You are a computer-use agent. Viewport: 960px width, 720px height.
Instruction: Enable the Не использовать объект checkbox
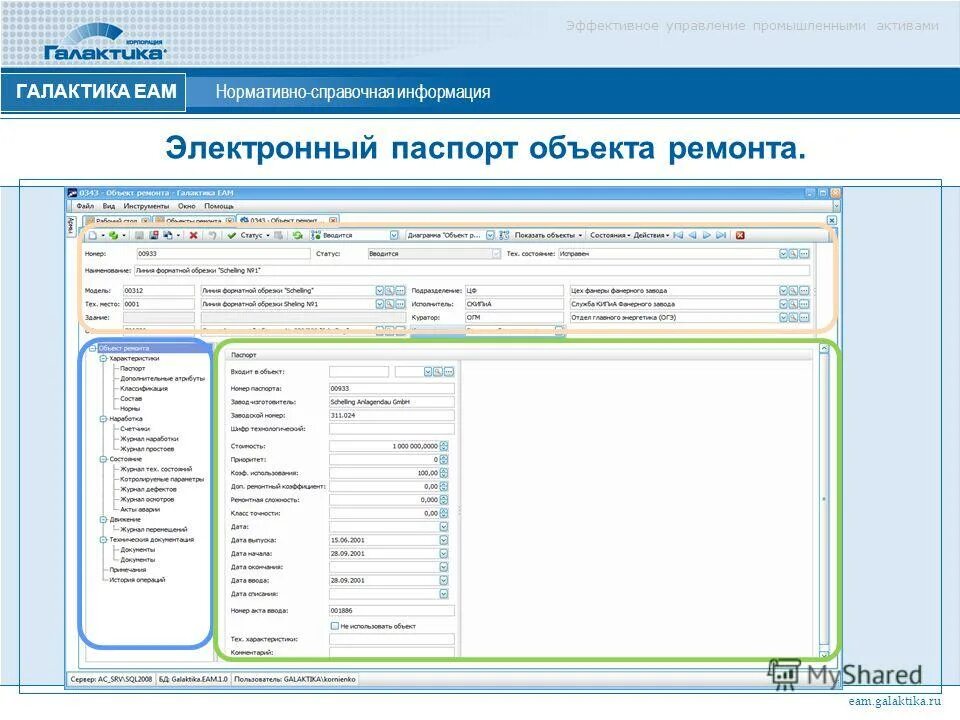pyautogui.click(x=334, y=627)
